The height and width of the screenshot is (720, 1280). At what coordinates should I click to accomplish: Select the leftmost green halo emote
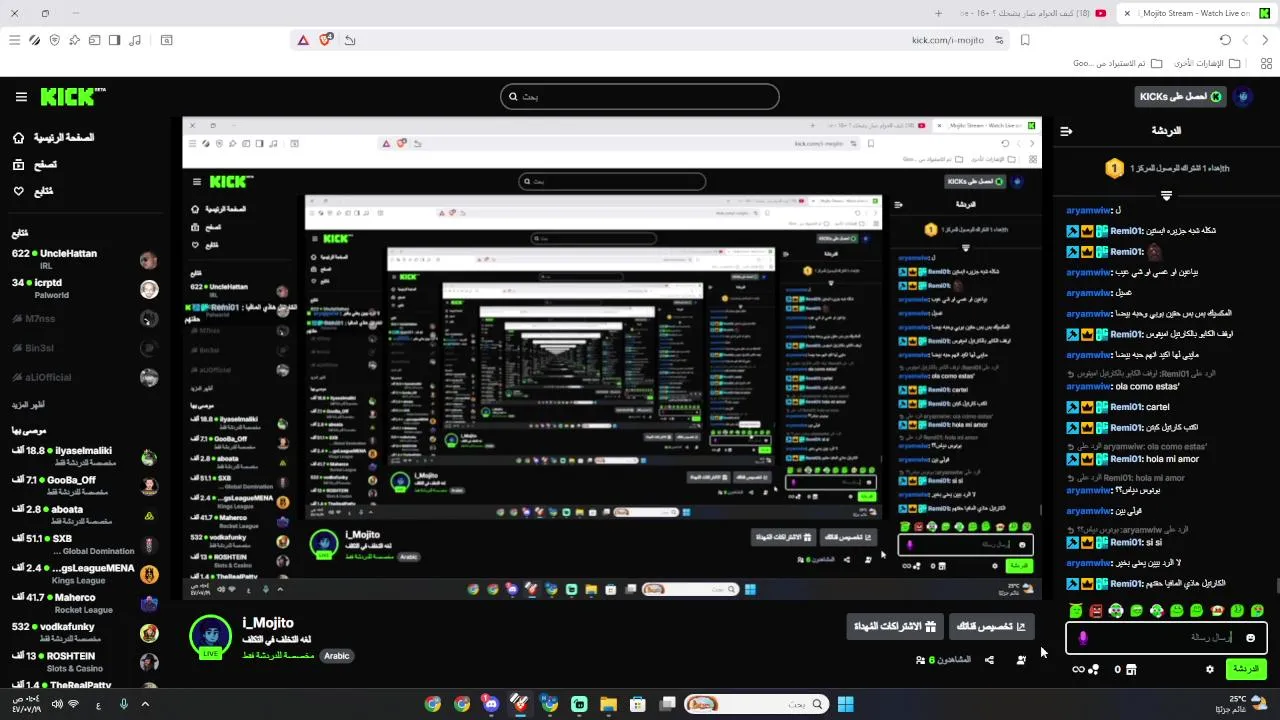pyautogui.click(x=1076, y=610)
